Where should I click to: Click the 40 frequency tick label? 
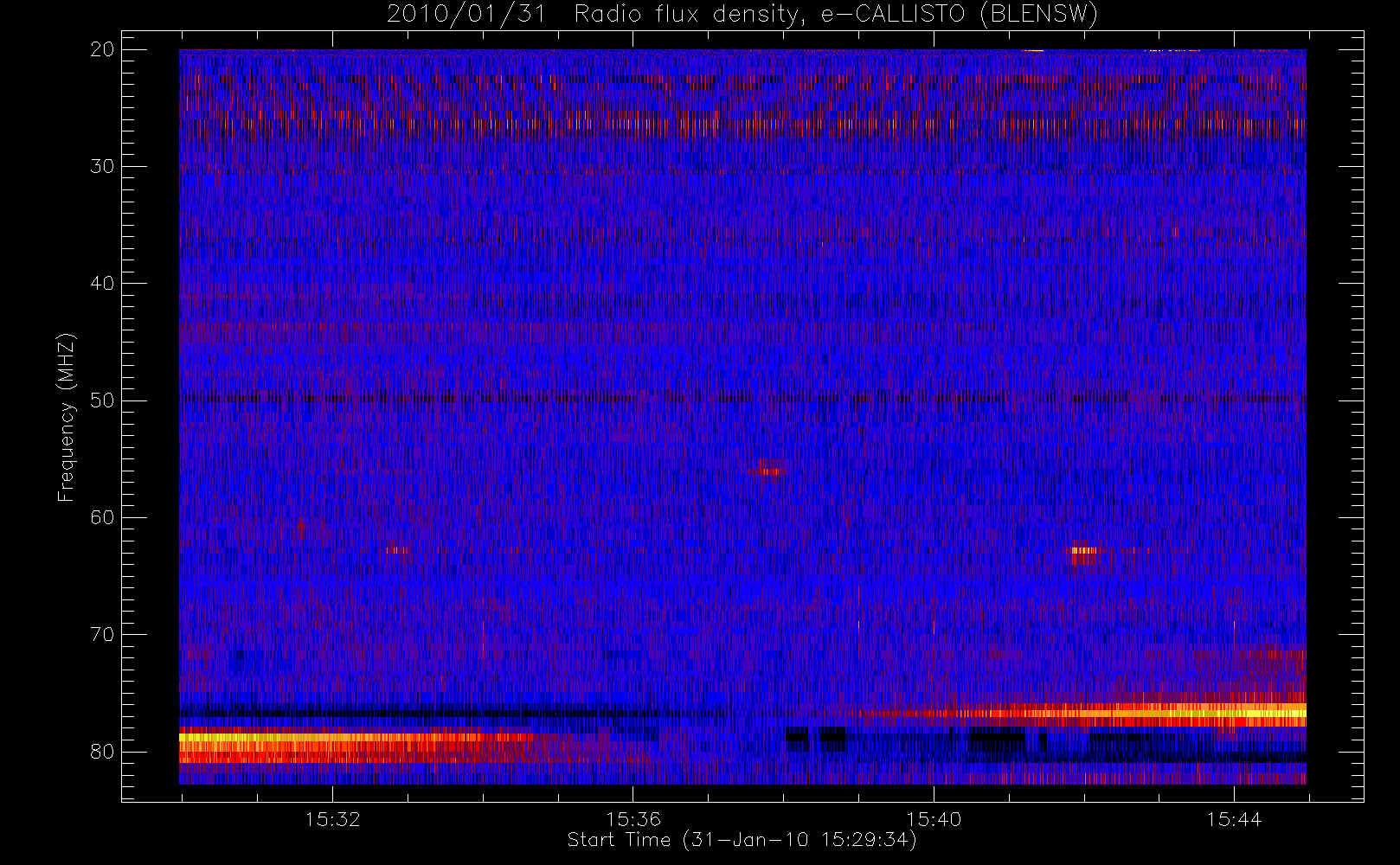coord(103,283)
